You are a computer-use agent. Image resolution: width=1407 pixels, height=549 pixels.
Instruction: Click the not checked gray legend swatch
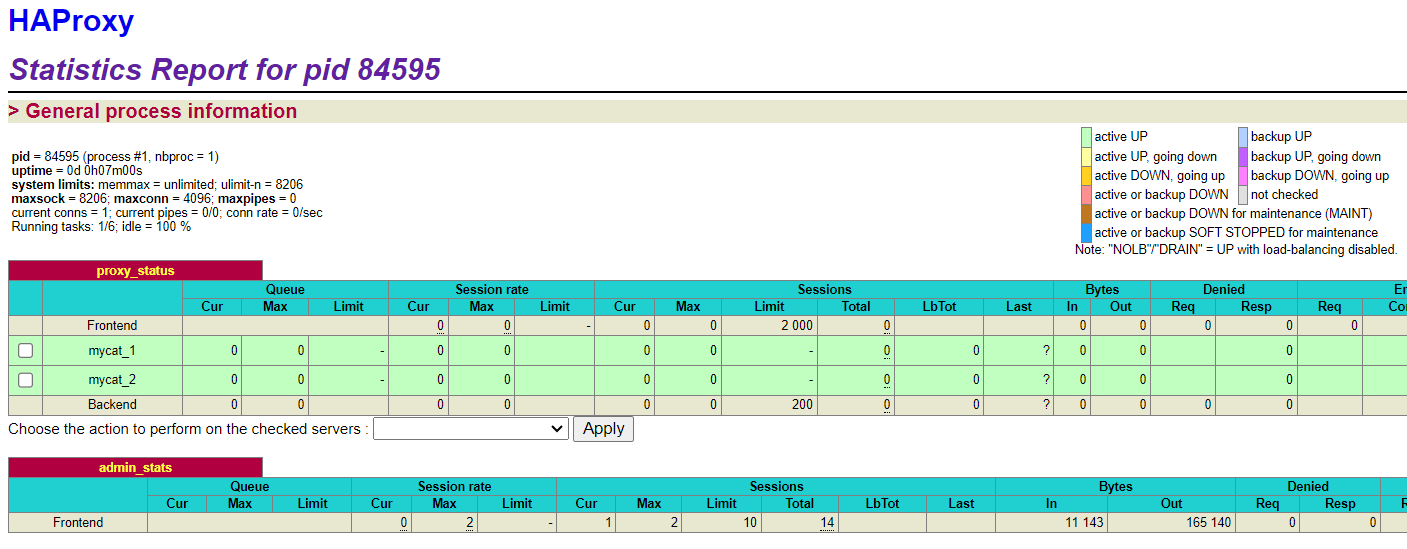click(x=1243, y=194)
